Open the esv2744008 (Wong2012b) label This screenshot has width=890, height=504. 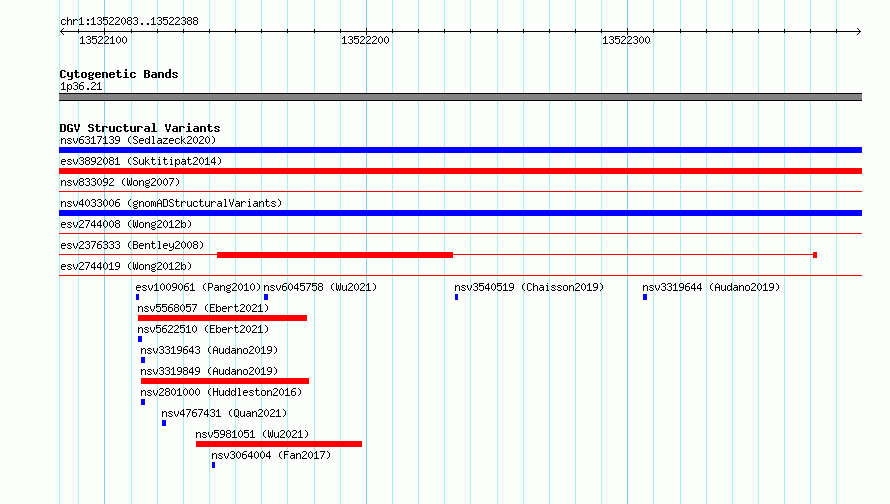click(x=126, y=224)
